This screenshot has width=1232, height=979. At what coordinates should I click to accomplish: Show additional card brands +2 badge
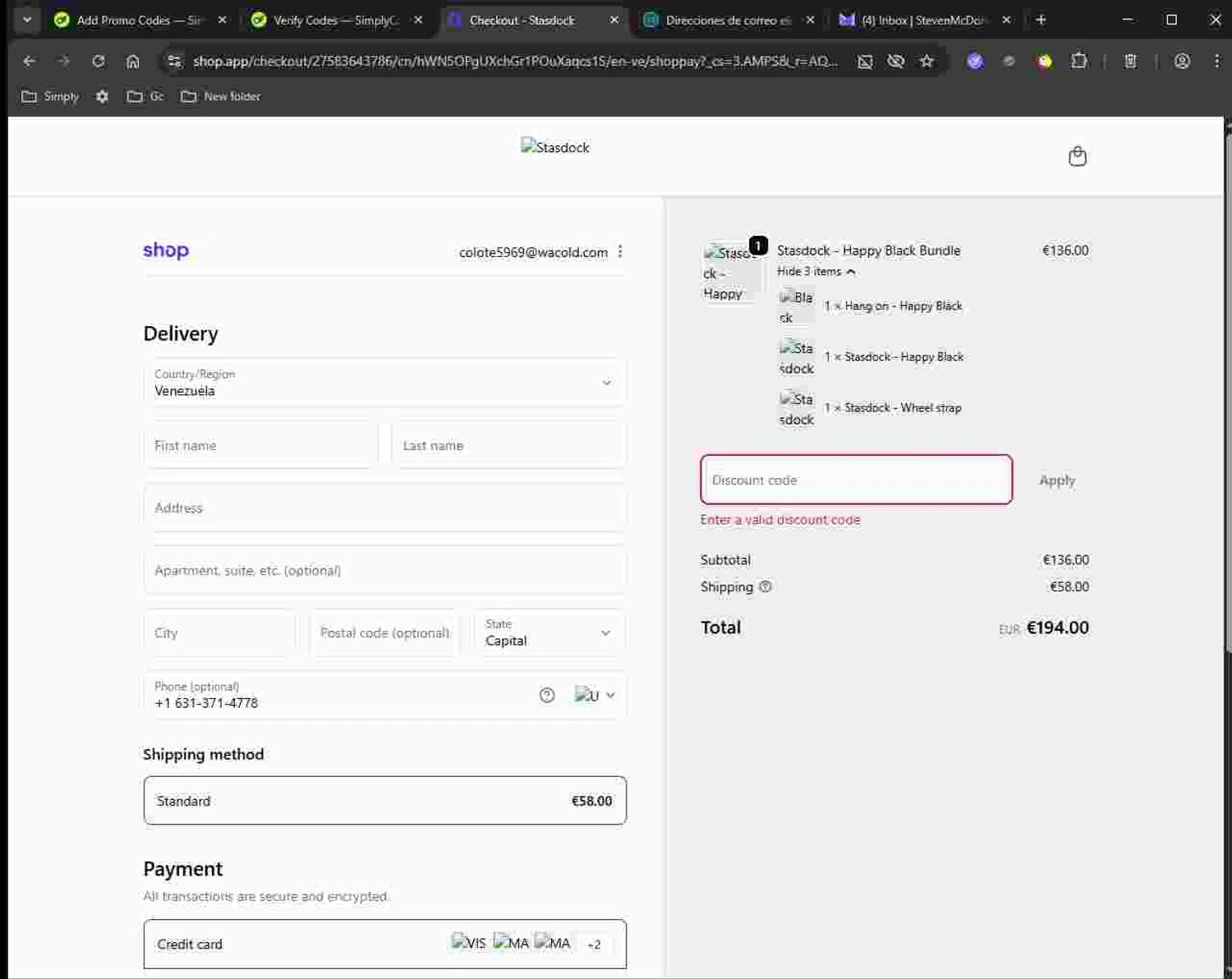pos(594,945)
